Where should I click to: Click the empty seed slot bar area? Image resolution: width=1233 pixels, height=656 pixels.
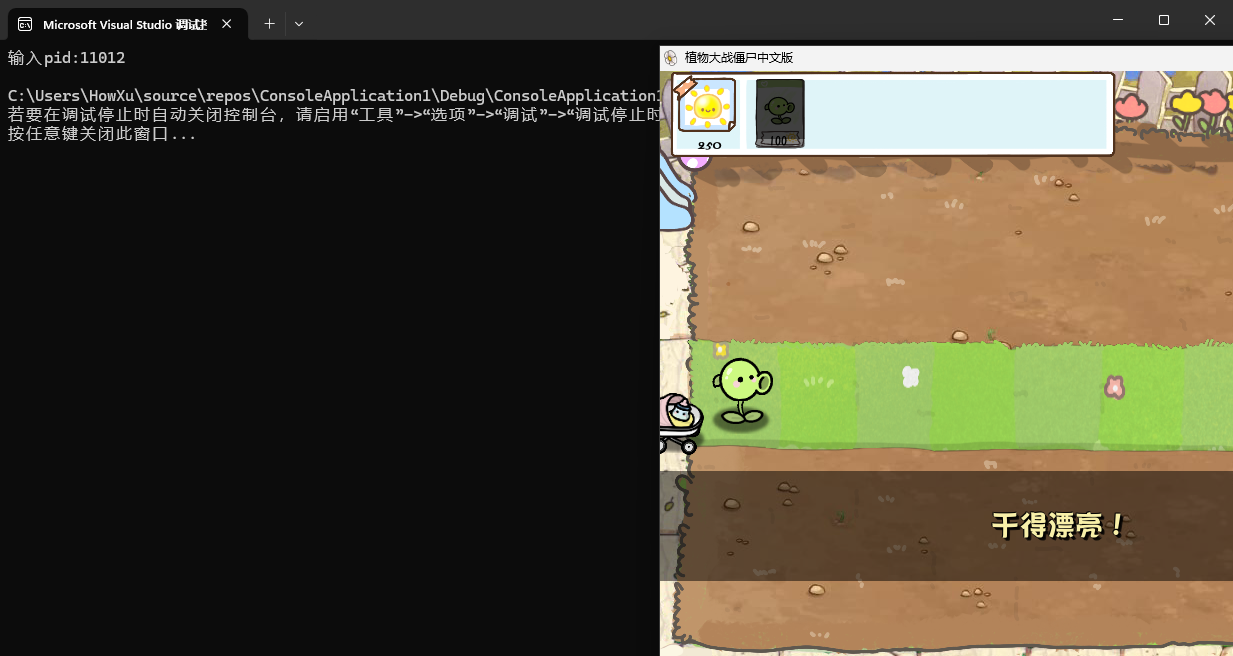click(x=955, y=114)
